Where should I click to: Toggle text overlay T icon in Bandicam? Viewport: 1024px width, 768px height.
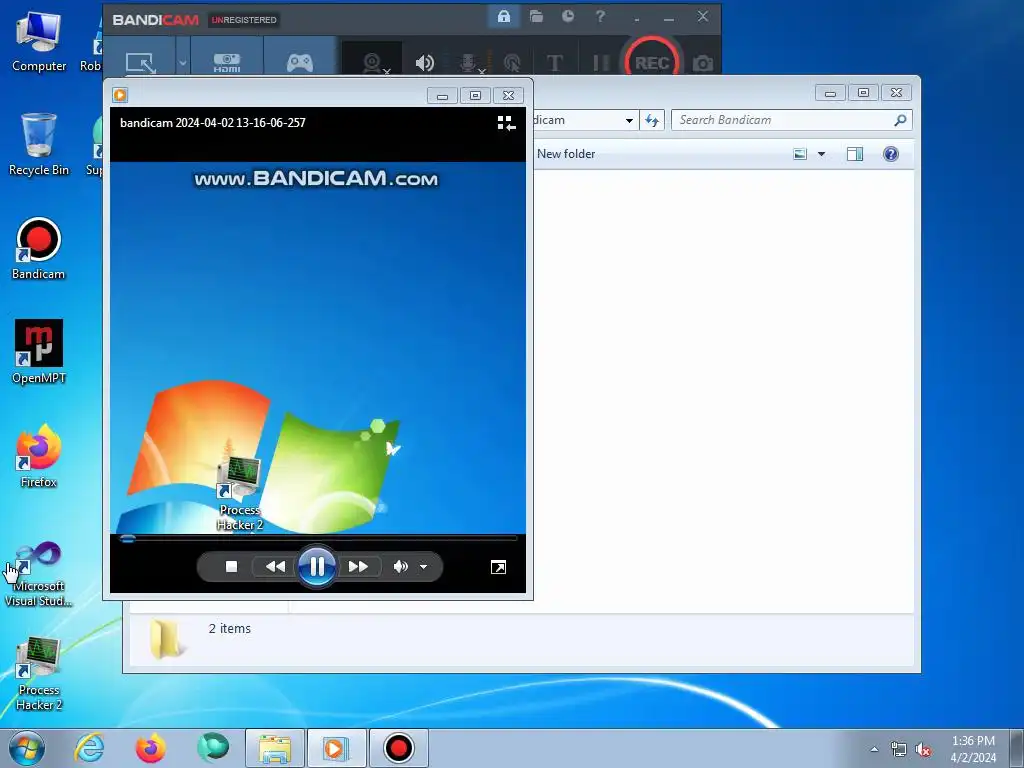pyautogui.click(x=554, y=63)
